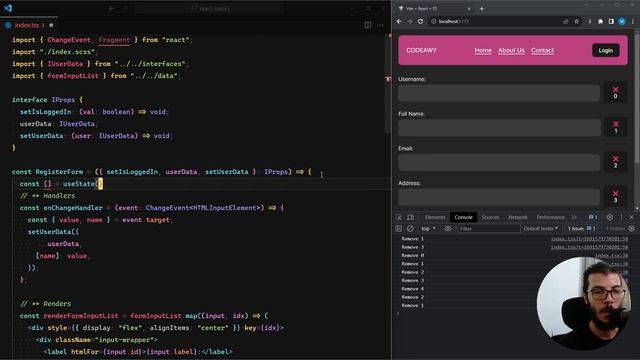Open a new browser tab
640x360 pixels.
tap(482, 8)
